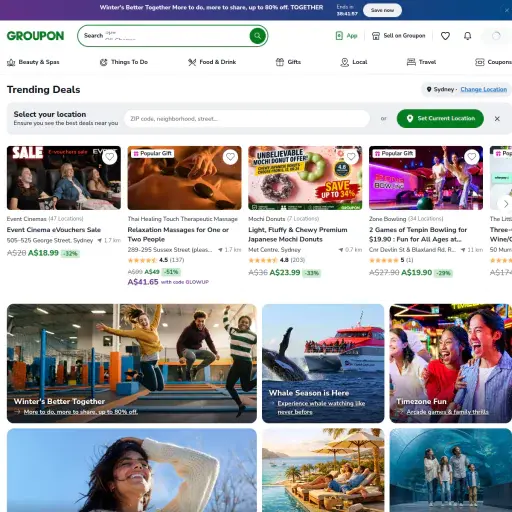Open Whale Season is Here banner
This screenshot has height=512, width=512.
pyautogui.click(x=323, y=363)
